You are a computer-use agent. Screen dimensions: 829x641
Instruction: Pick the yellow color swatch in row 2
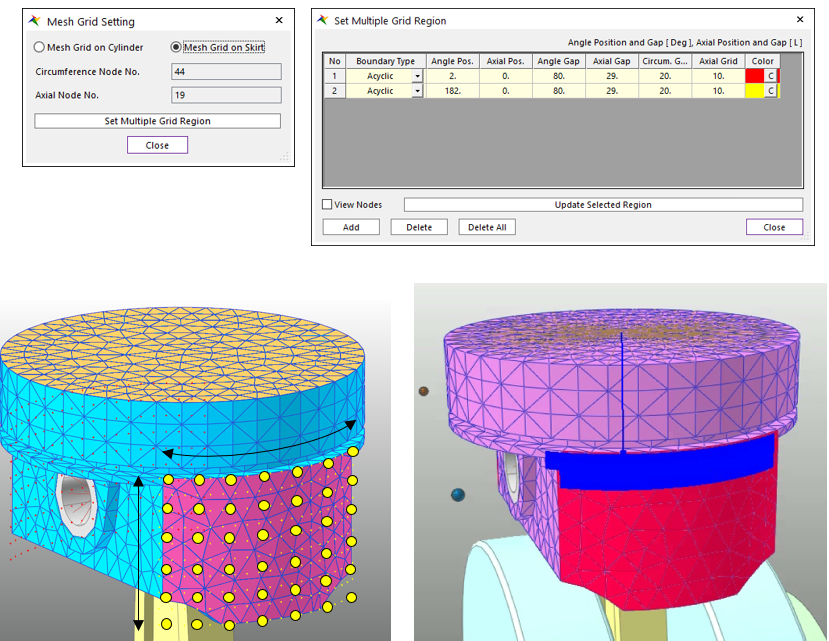pos(754,91)
